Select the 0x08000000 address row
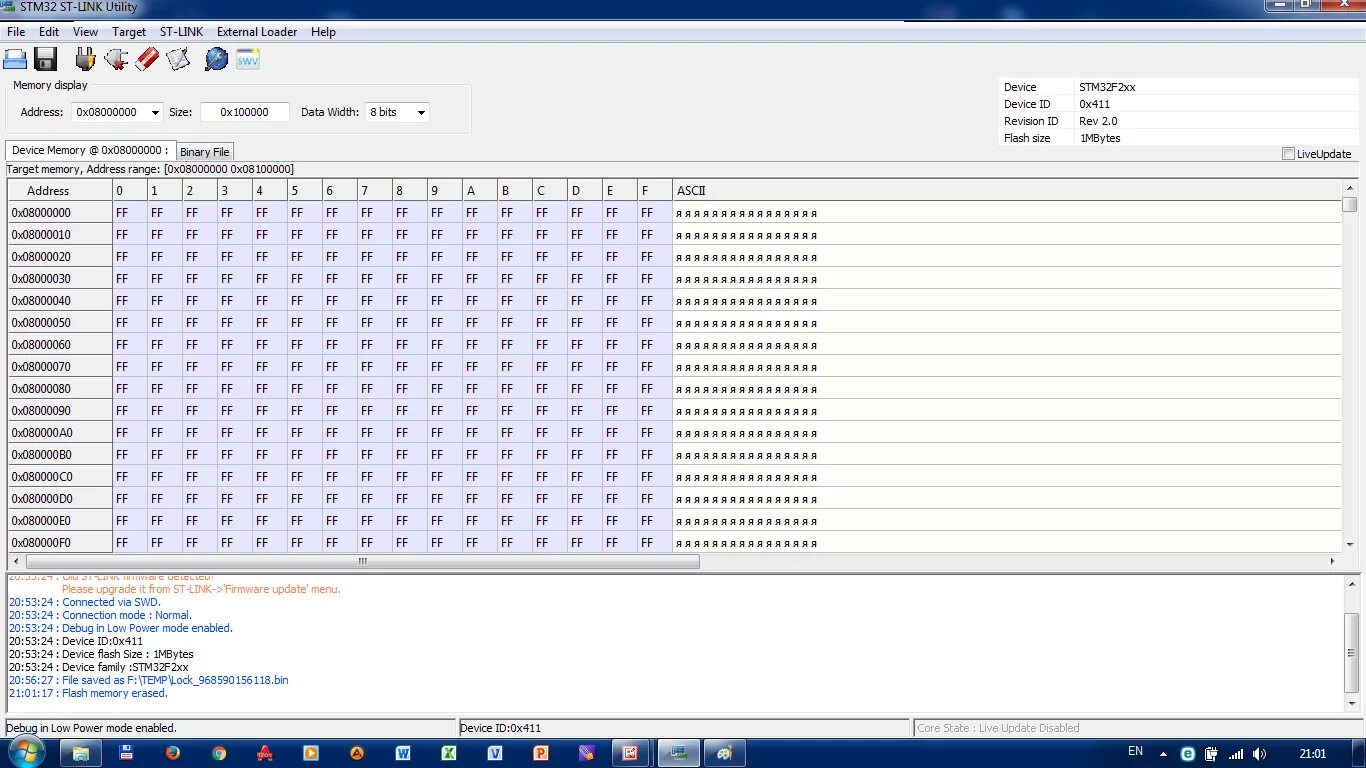Screen dimensions: 1366x768 (675, 213)
